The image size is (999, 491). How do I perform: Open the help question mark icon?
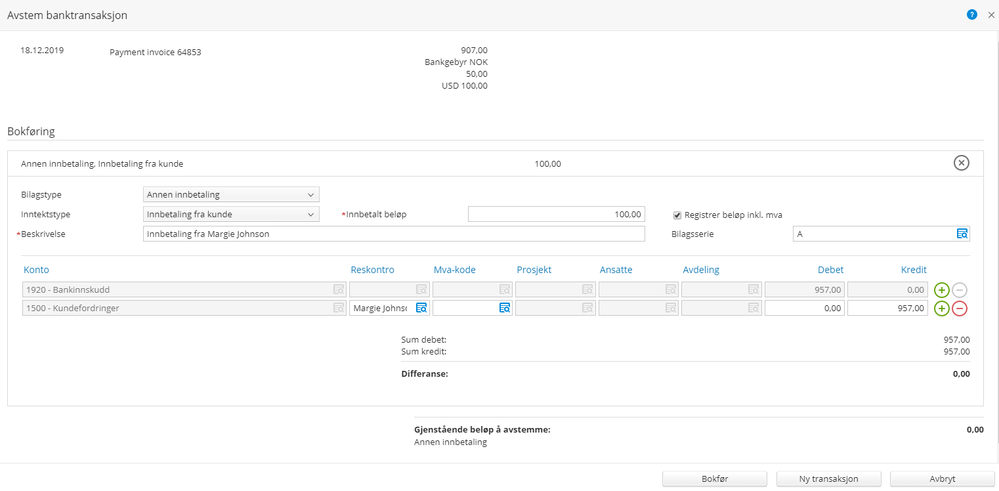click(971, 15)
